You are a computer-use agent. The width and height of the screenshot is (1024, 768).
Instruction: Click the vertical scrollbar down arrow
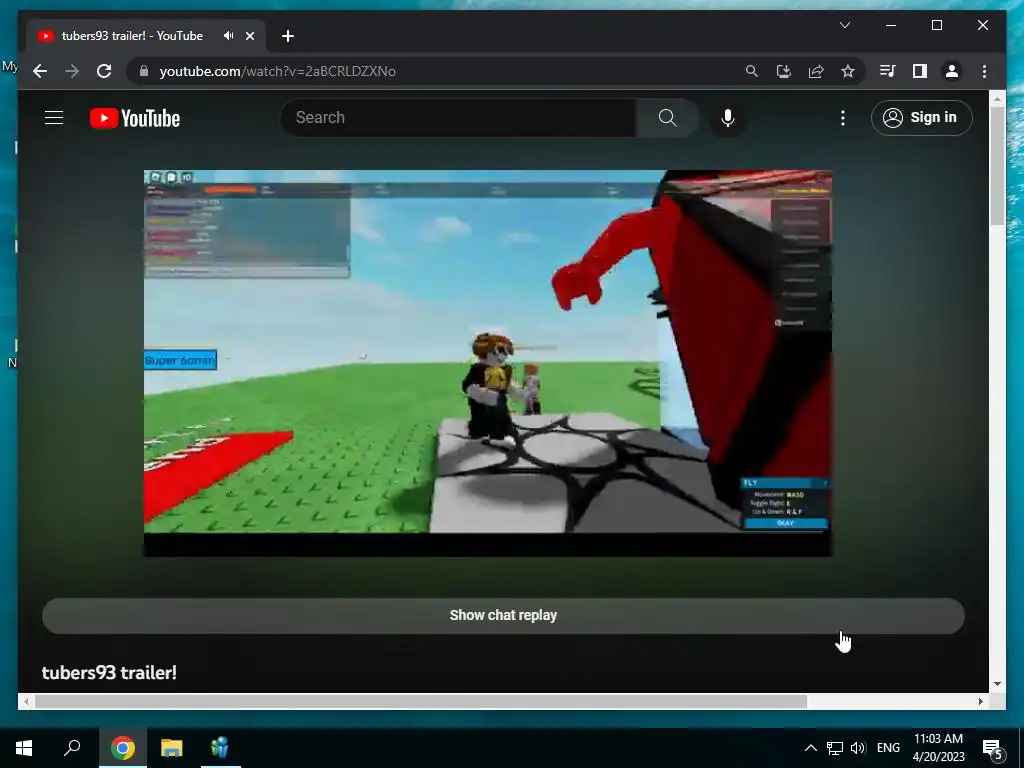tap(997, 684)
